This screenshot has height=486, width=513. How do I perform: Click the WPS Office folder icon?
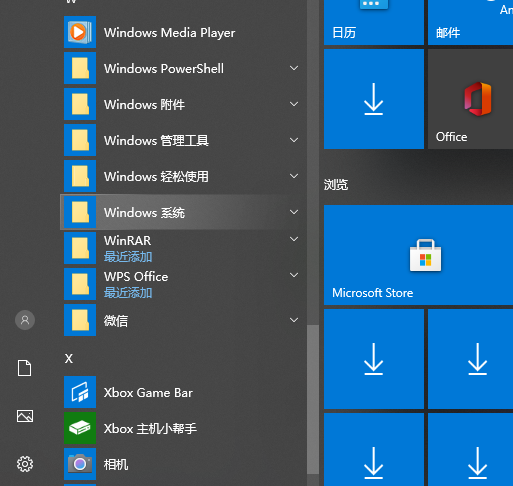tap(80, 284)
